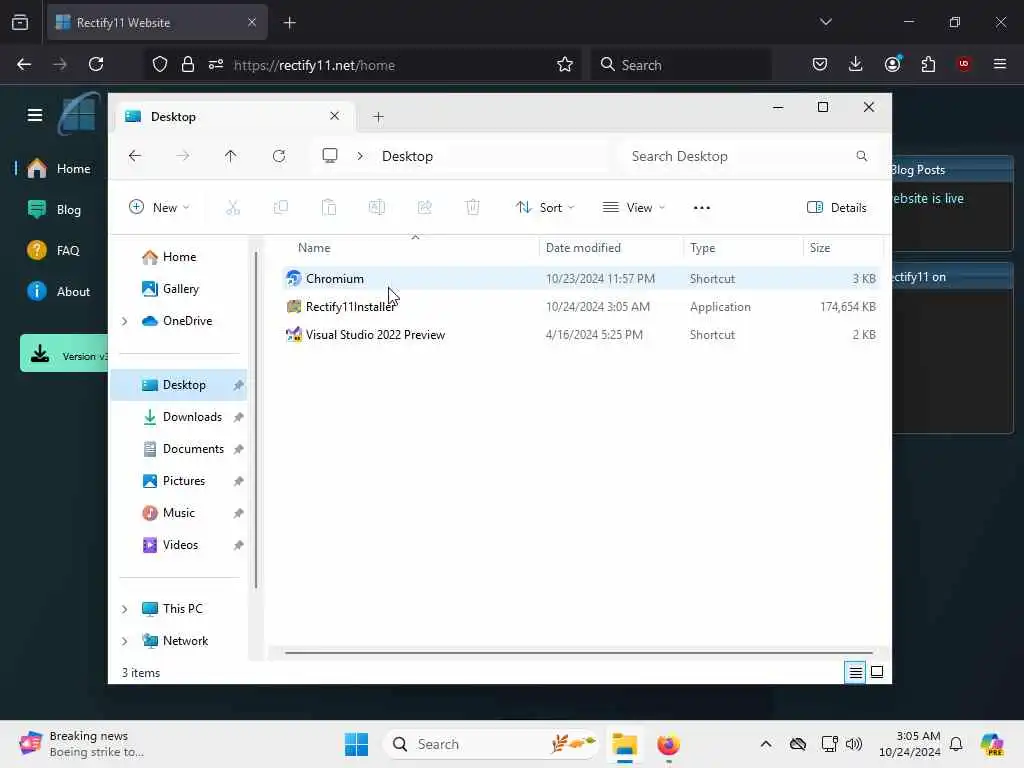The image size is (1024, 768).
Task: Go back in File Explorer
Action: point(135,156)
